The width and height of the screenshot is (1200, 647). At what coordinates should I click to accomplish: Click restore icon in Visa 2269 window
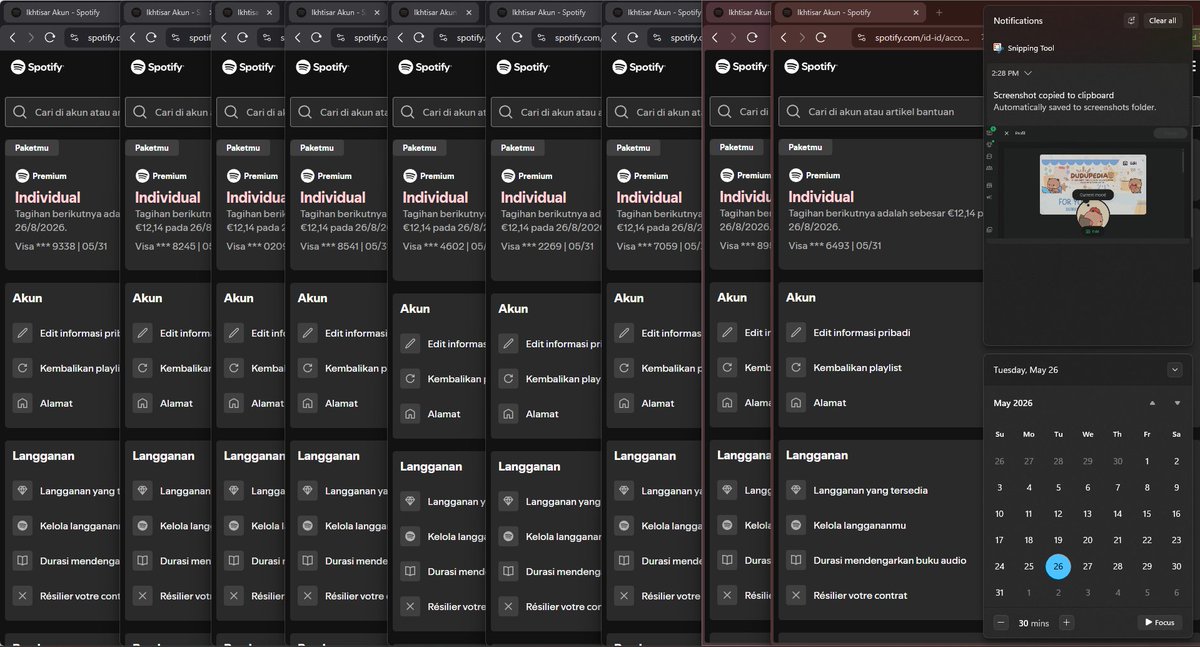508,379
